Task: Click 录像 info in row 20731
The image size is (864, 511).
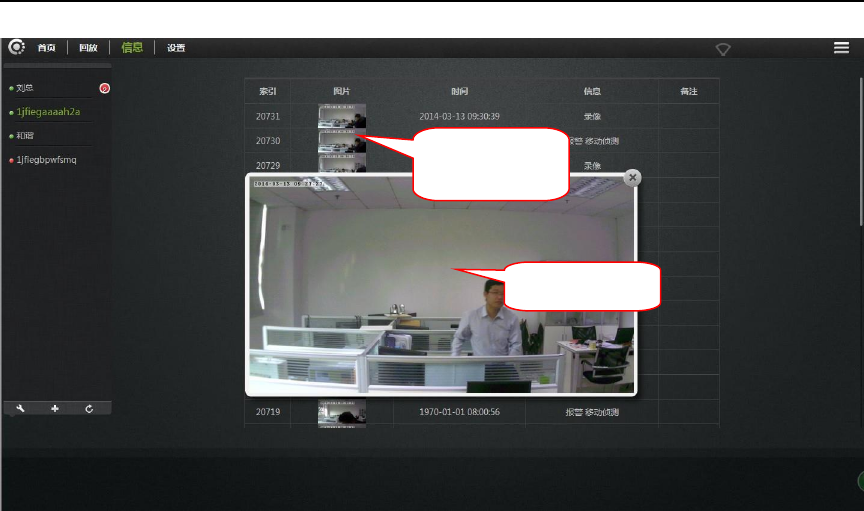Action: point(592,116)
